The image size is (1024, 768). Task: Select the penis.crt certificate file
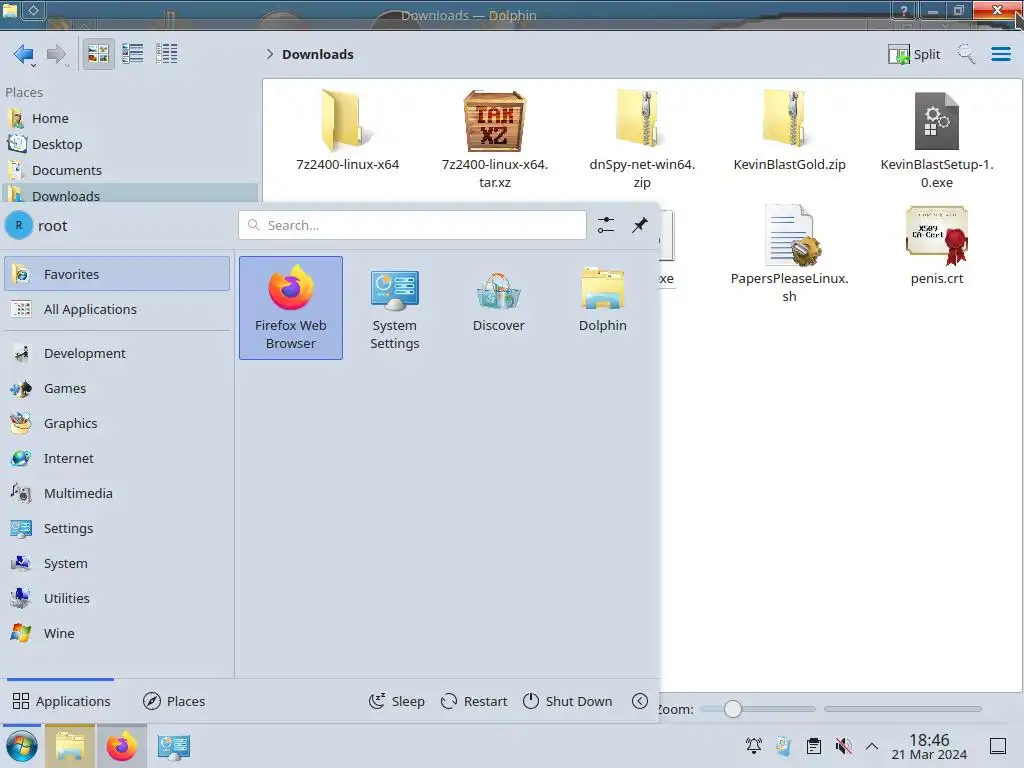936,246
